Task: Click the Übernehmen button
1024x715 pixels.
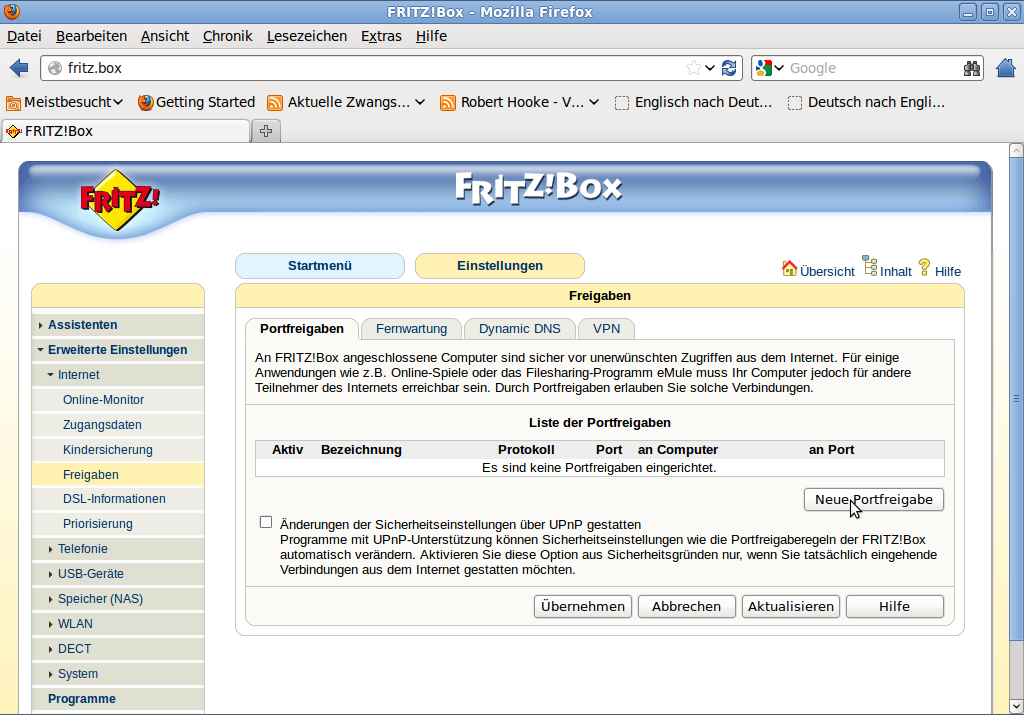Action: [x=583, y=606]
